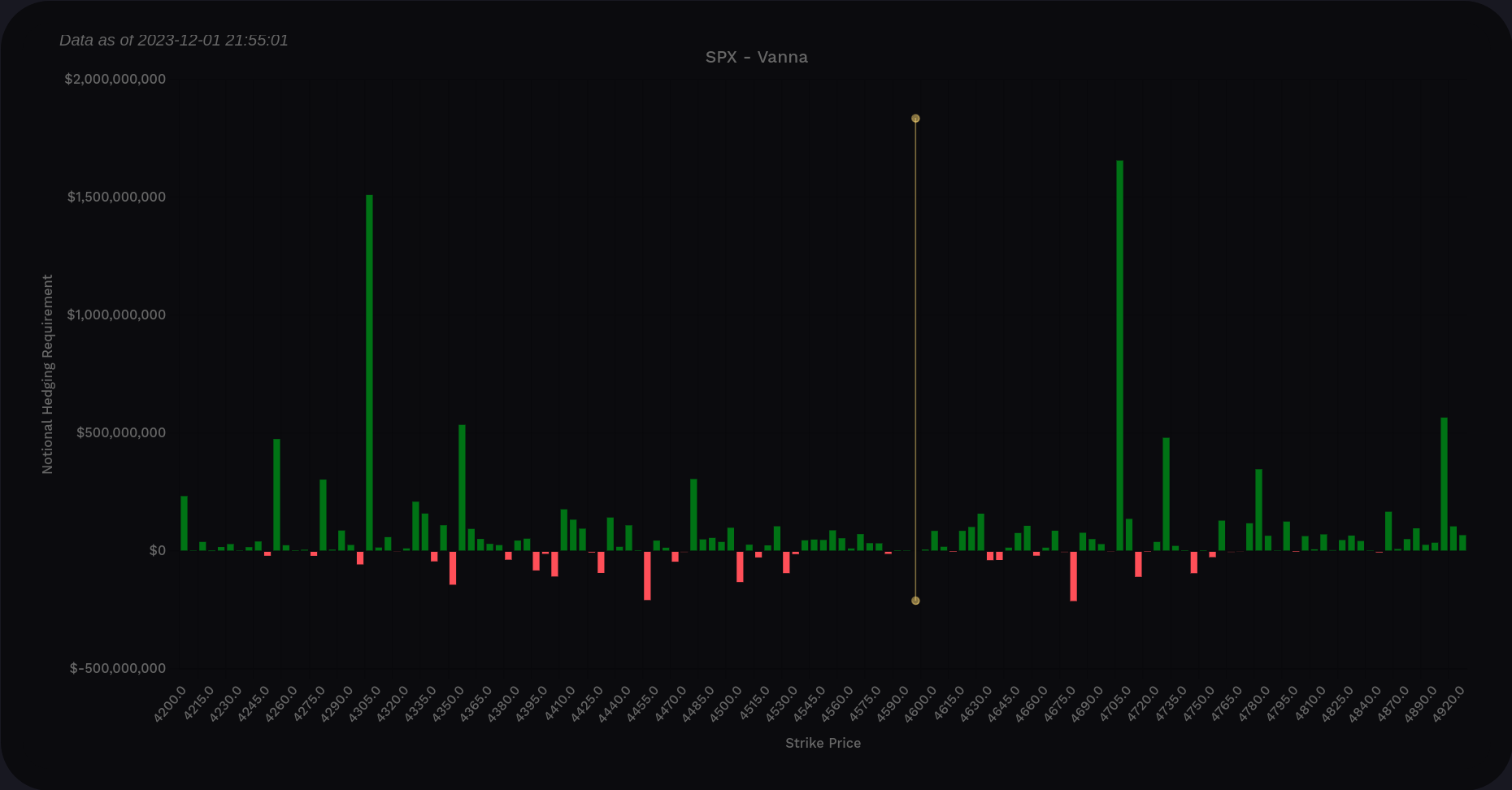
Task: Click the tall green bar near 4900 strike
Action: (x=1444, y=484)
